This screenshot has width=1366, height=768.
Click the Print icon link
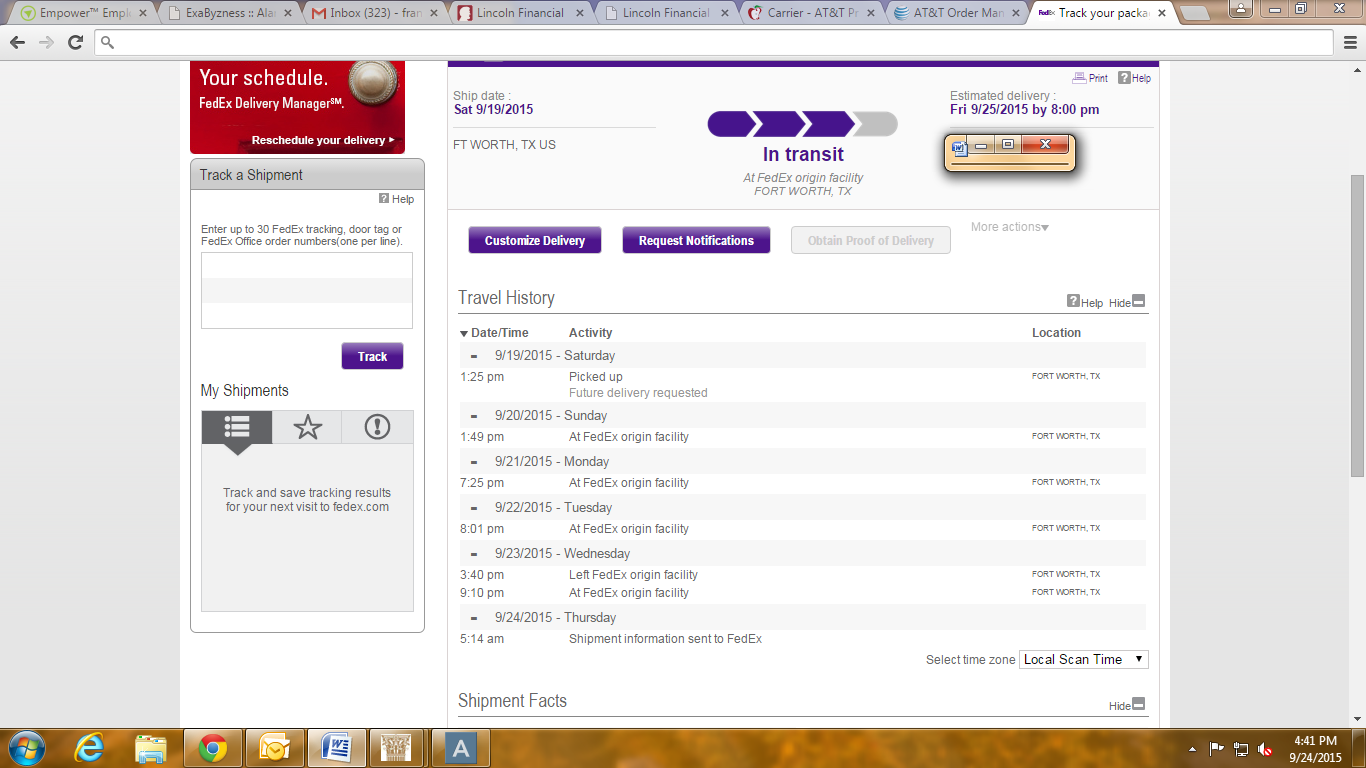pyautogui.click(x=1090, y=78)
